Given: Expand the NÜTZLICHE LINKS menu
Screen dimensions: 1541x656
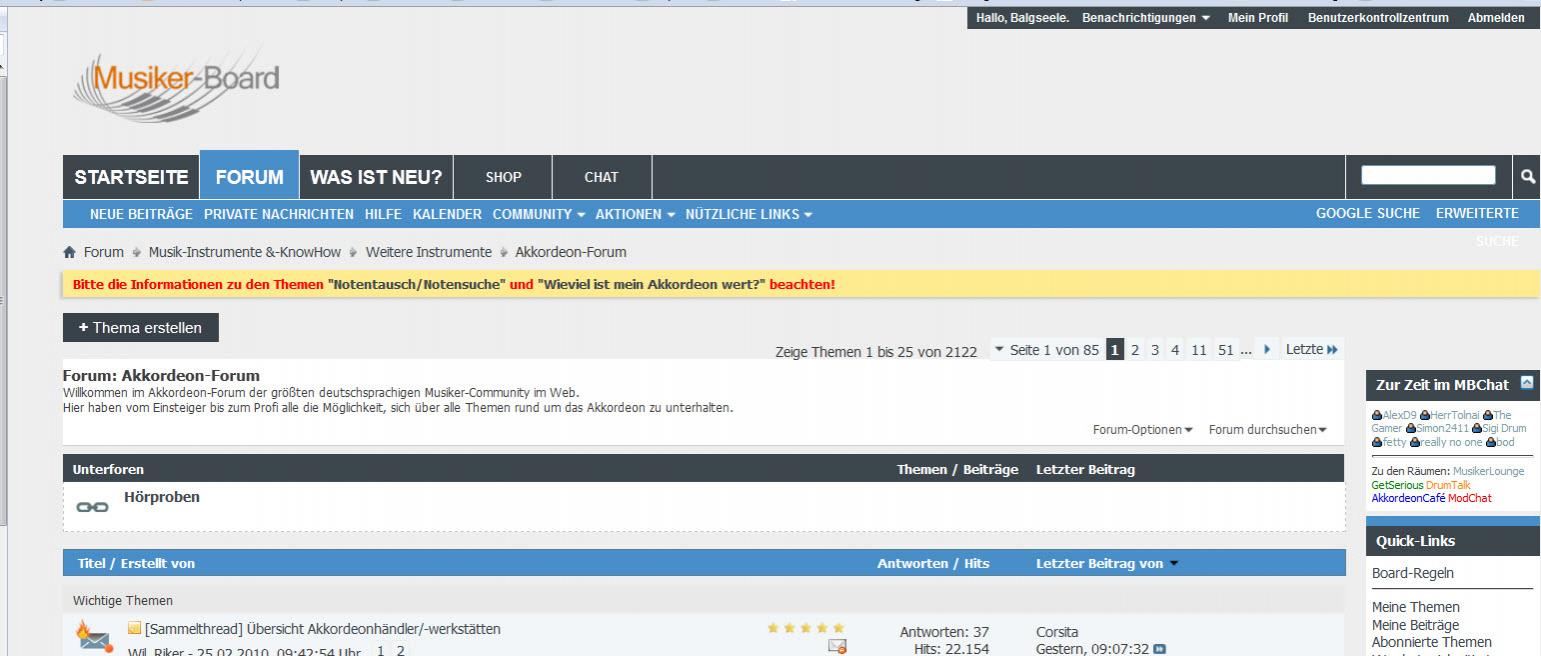Looking at the screenshot, I should click(749, 214).
